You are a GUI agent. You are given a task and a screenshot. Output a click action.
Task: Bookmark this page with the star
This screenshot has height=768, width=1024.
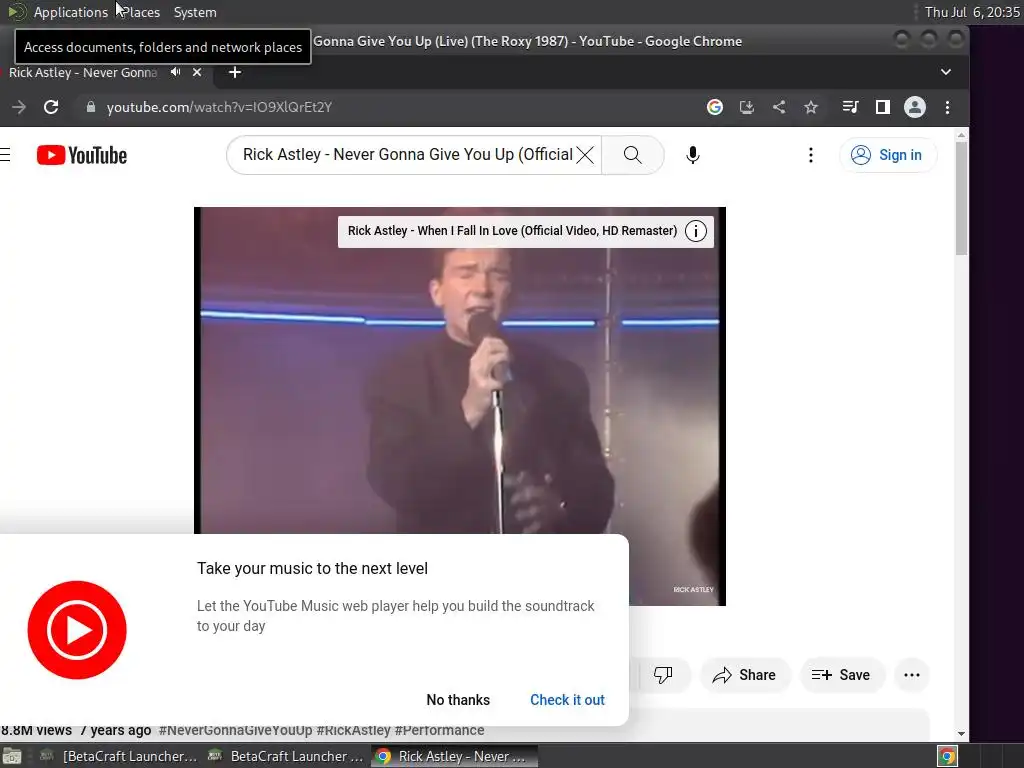point(810,107)
